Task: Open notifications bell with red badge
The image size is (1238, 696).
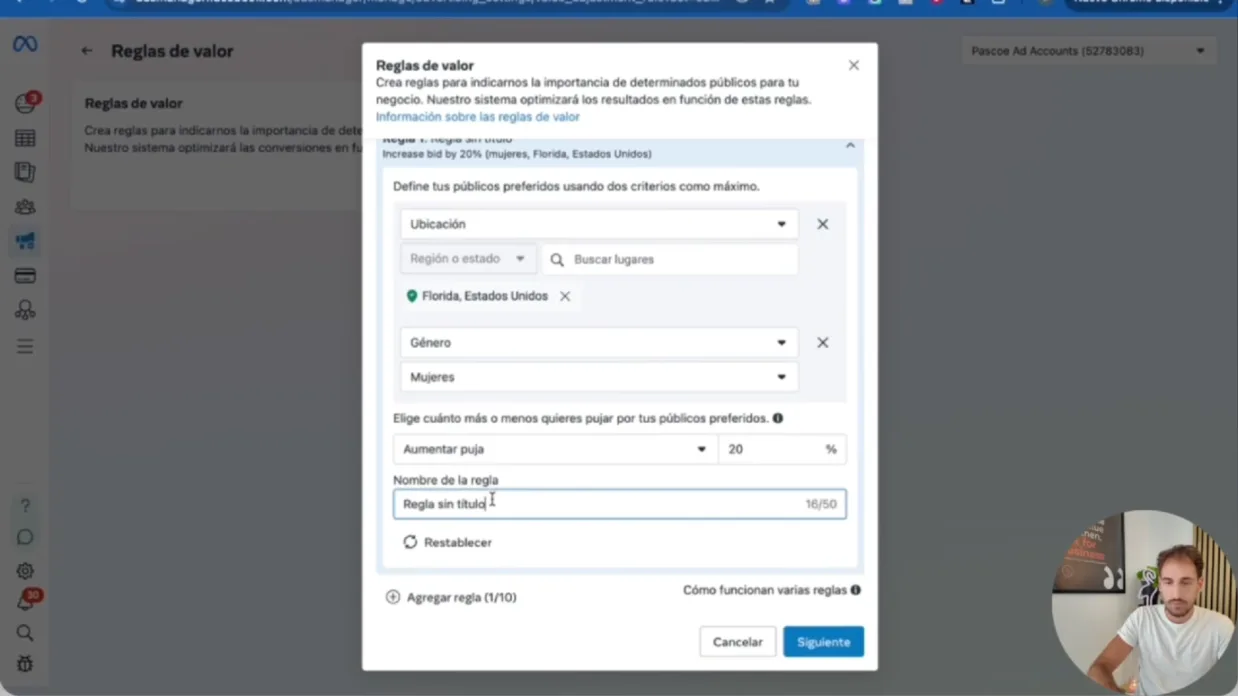Action: click(27, 600)
